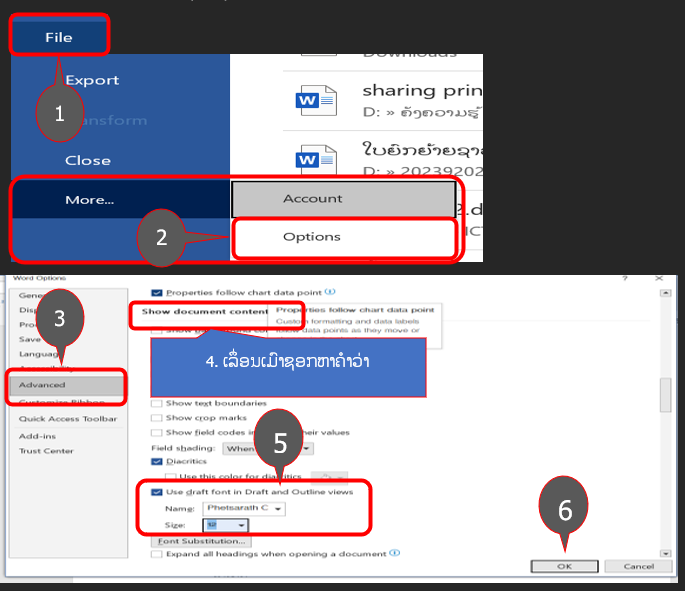Click Export in the File menu
The width and height of the screenshot is (685, 591).
92,80
